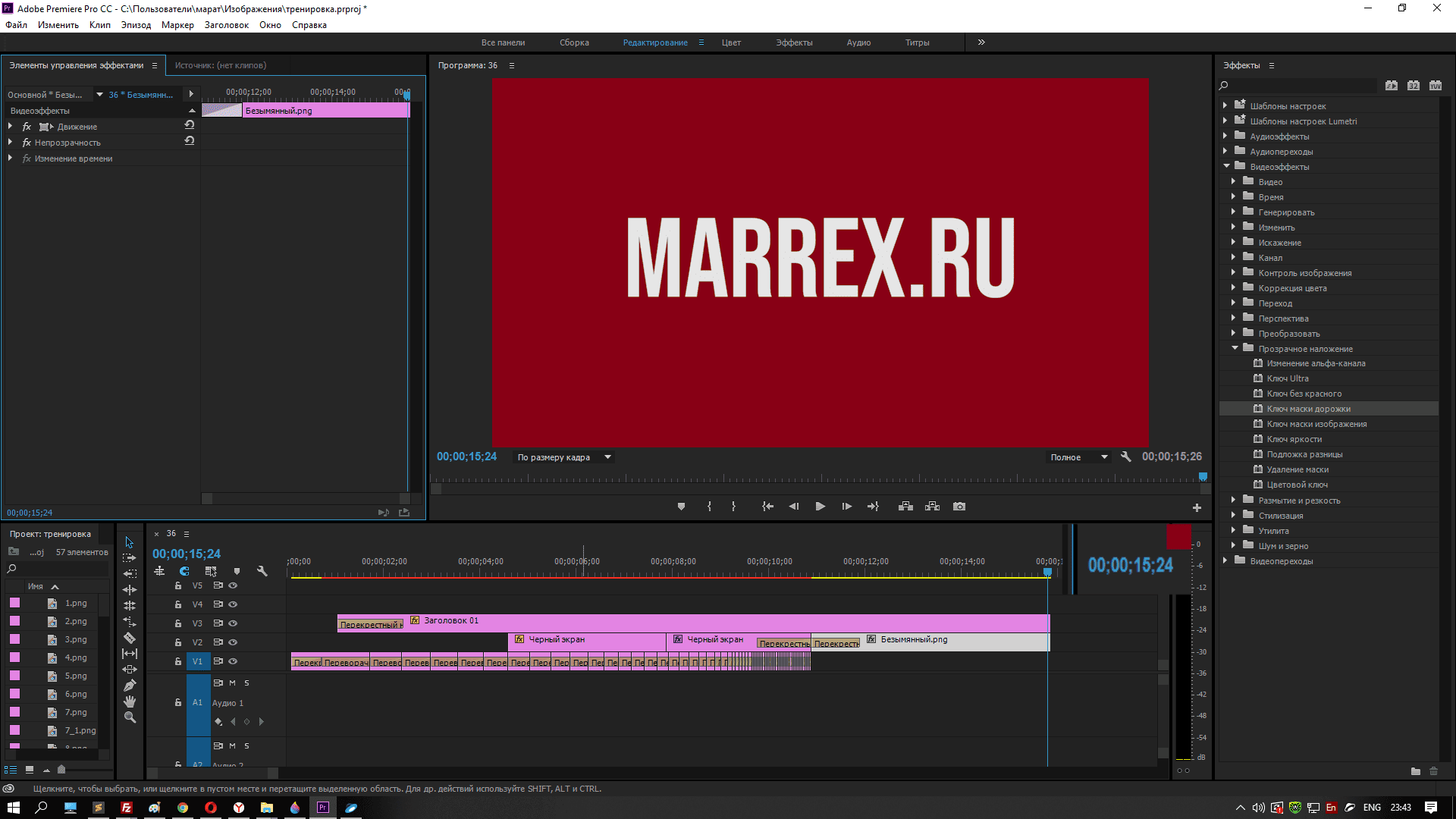Toggle Linked Selection in timeline
The image size is (1456, 819).
pyautogui.click(x=211, y=571)
